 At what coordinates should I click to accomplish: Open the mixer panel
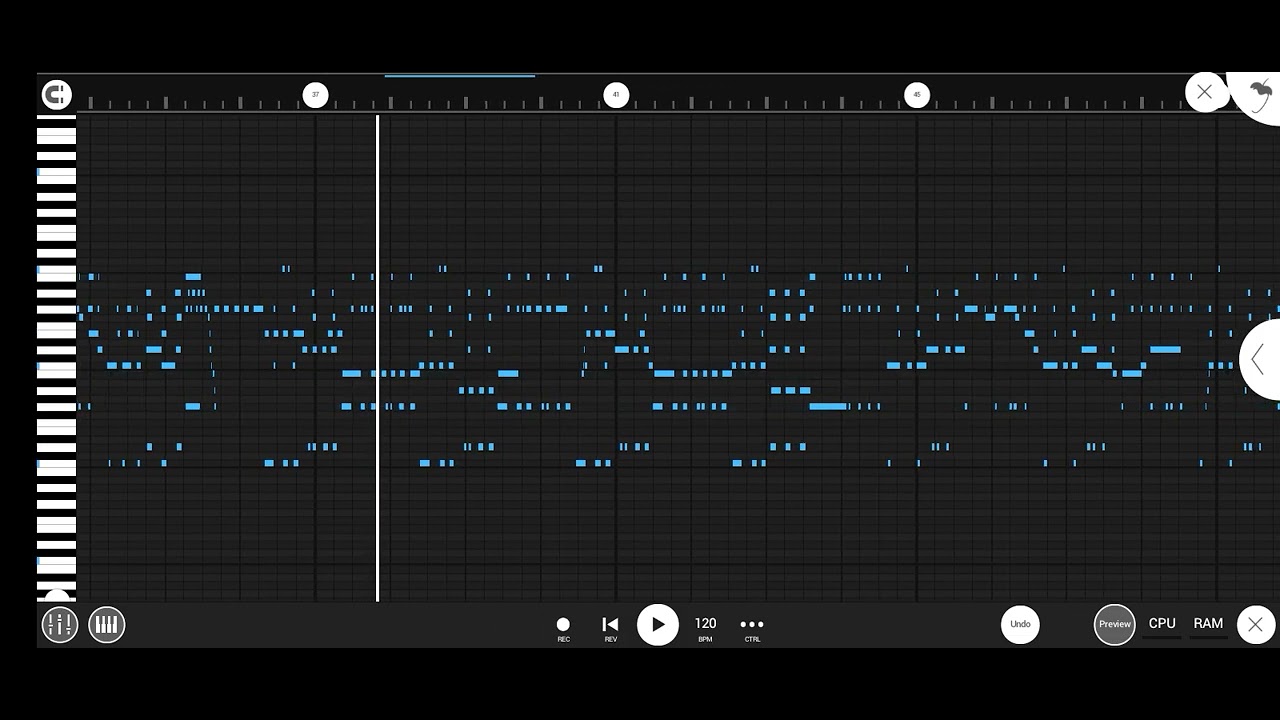point(60,624)
